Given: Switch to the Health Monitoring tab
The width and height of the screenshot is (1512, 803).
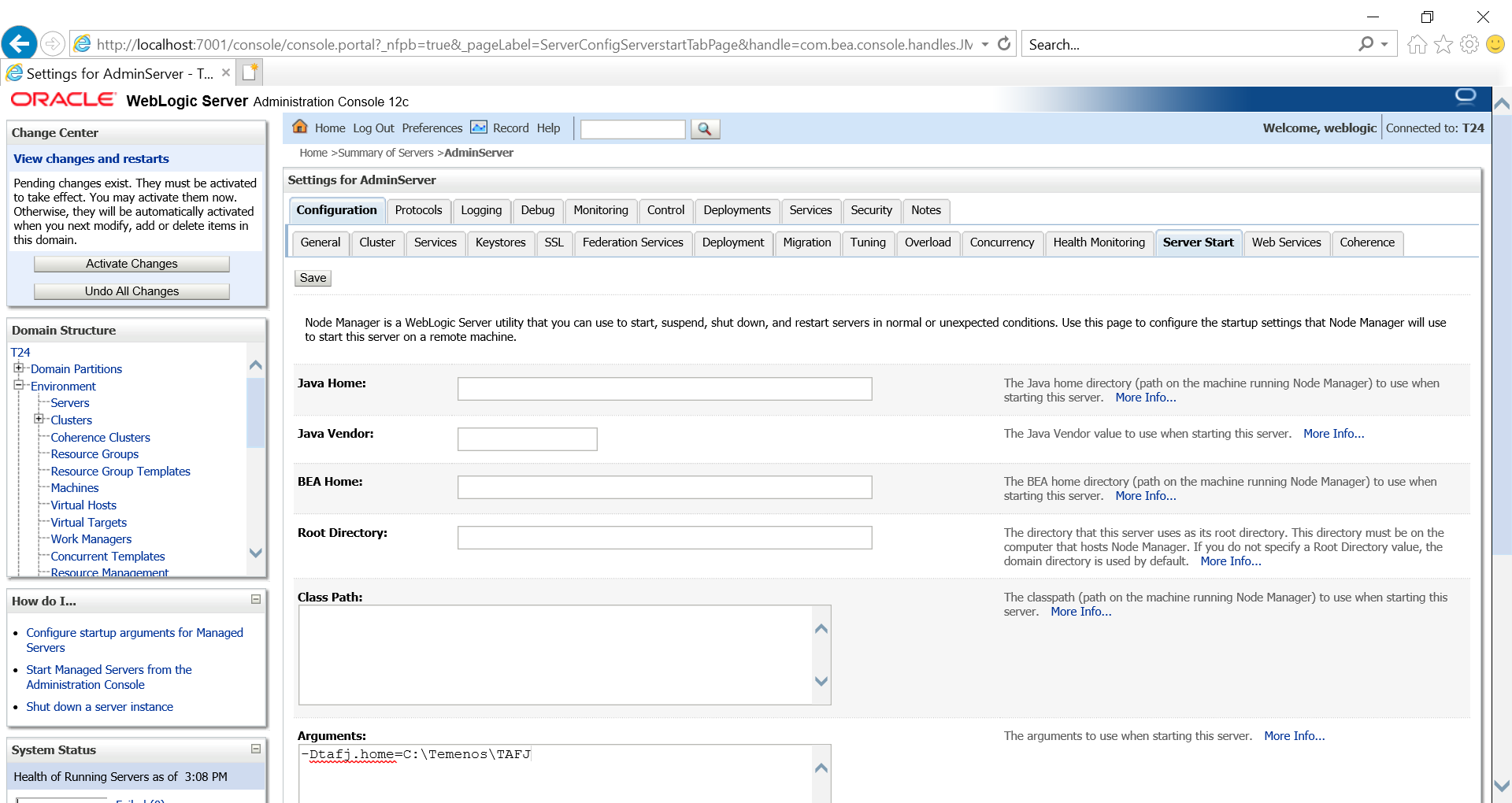Looking at the screenshot, I should point(1099,242).
